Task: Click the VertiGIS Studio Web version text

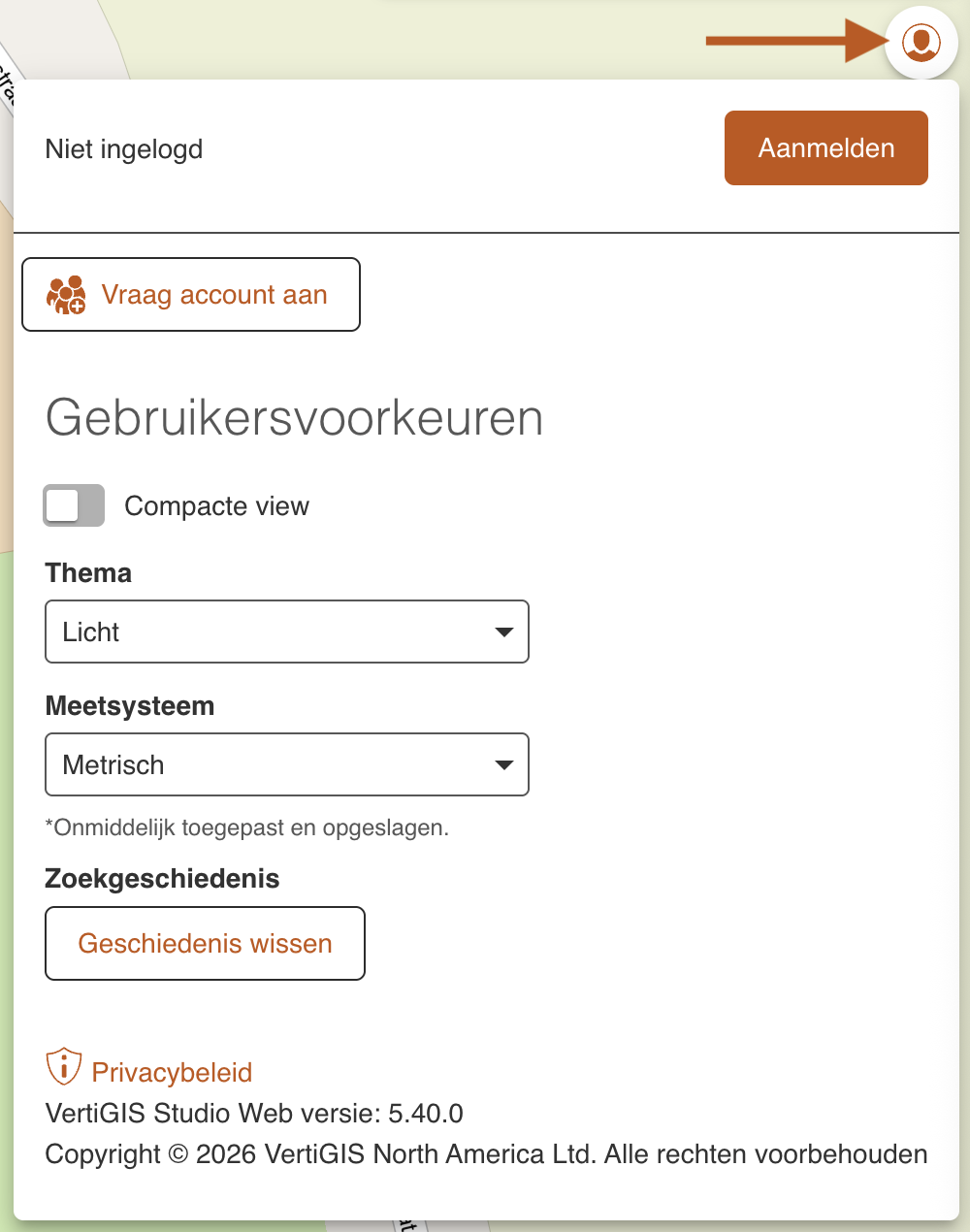Action: point(254,1114)
